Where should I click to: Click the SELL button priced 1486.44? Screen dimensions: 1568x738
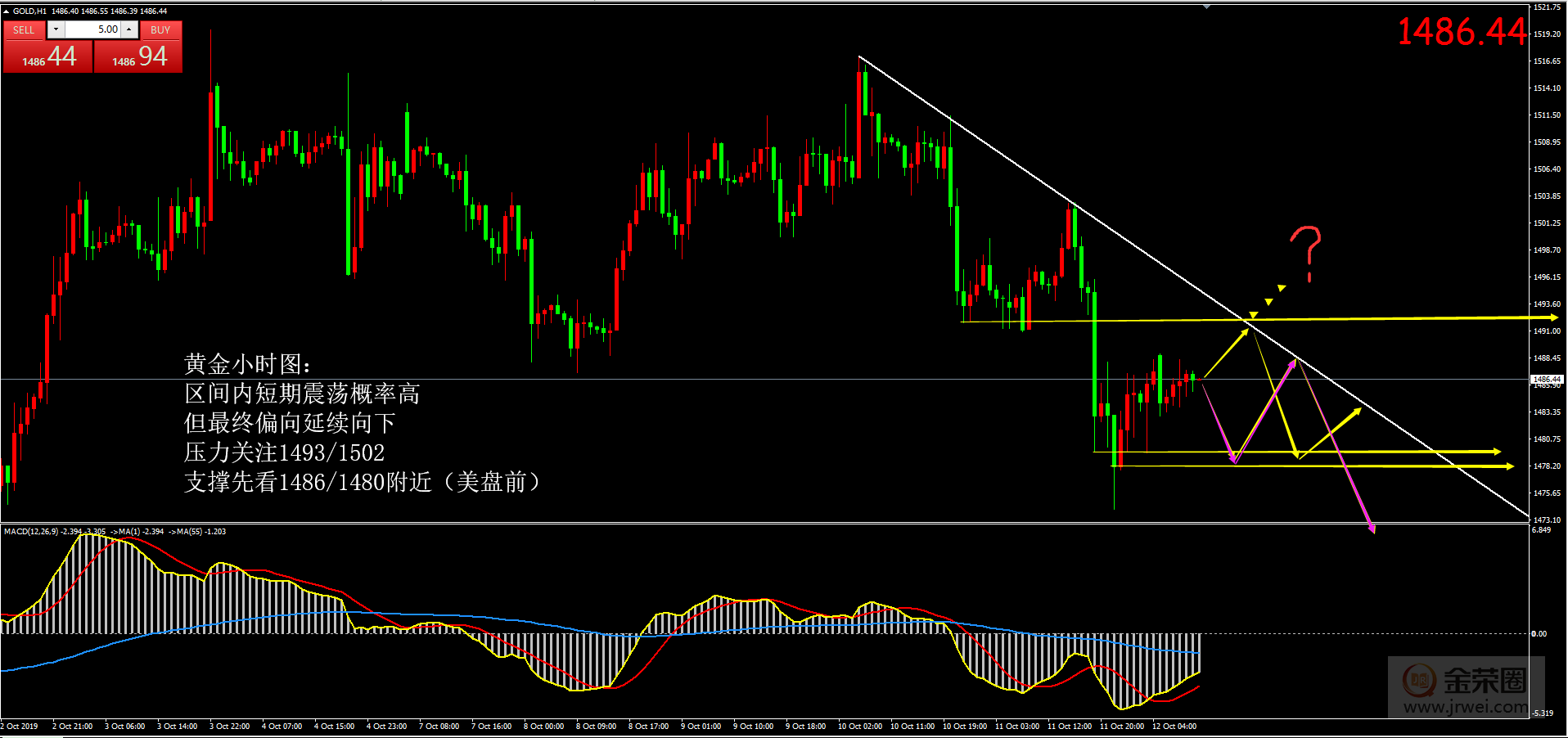[x=47, y=56]
